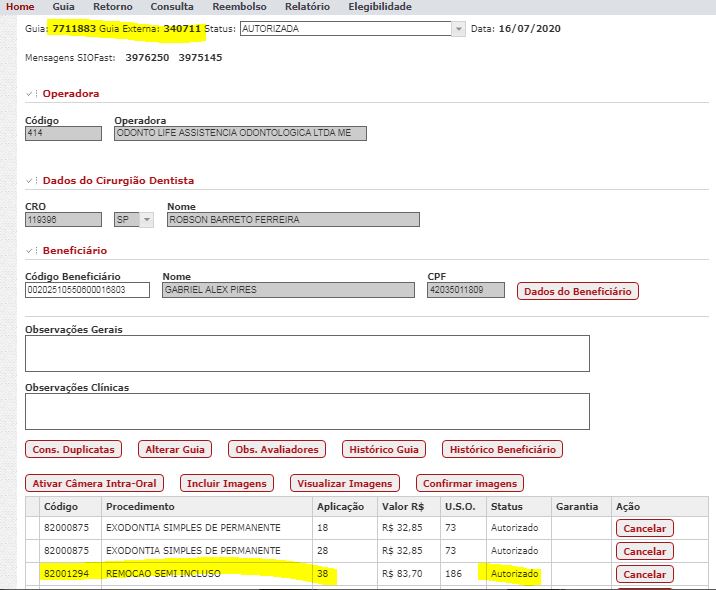Click the Dados do Beneficiário button
Screen dimensions: 716x590
click(577, 291)
